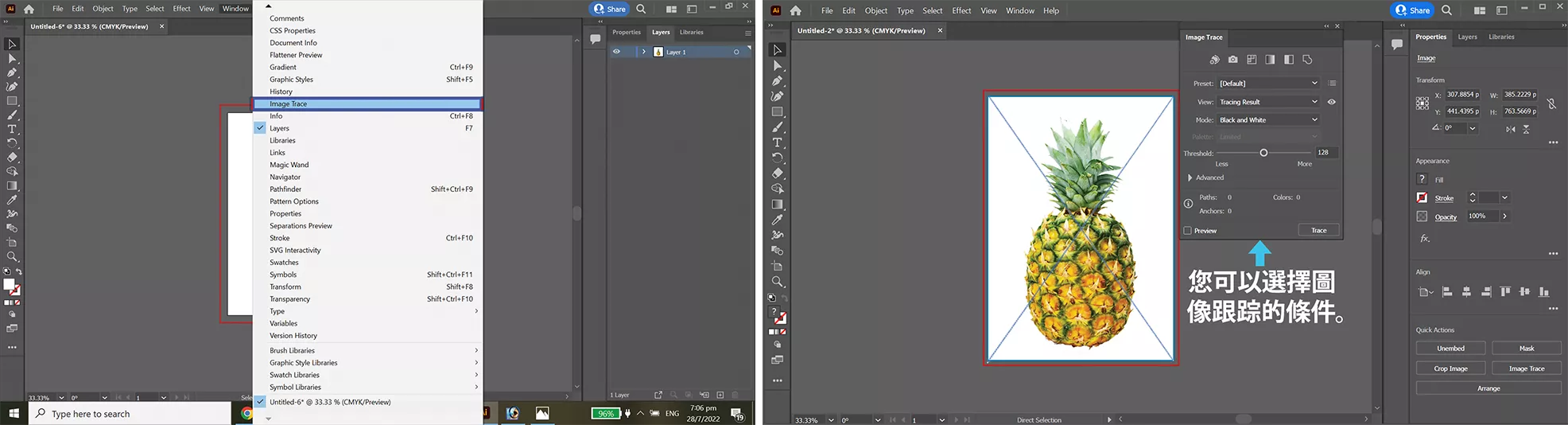Open the fx effects menu icon
This screenshot has height=425, width=1568.
[x=1424, y=238]
